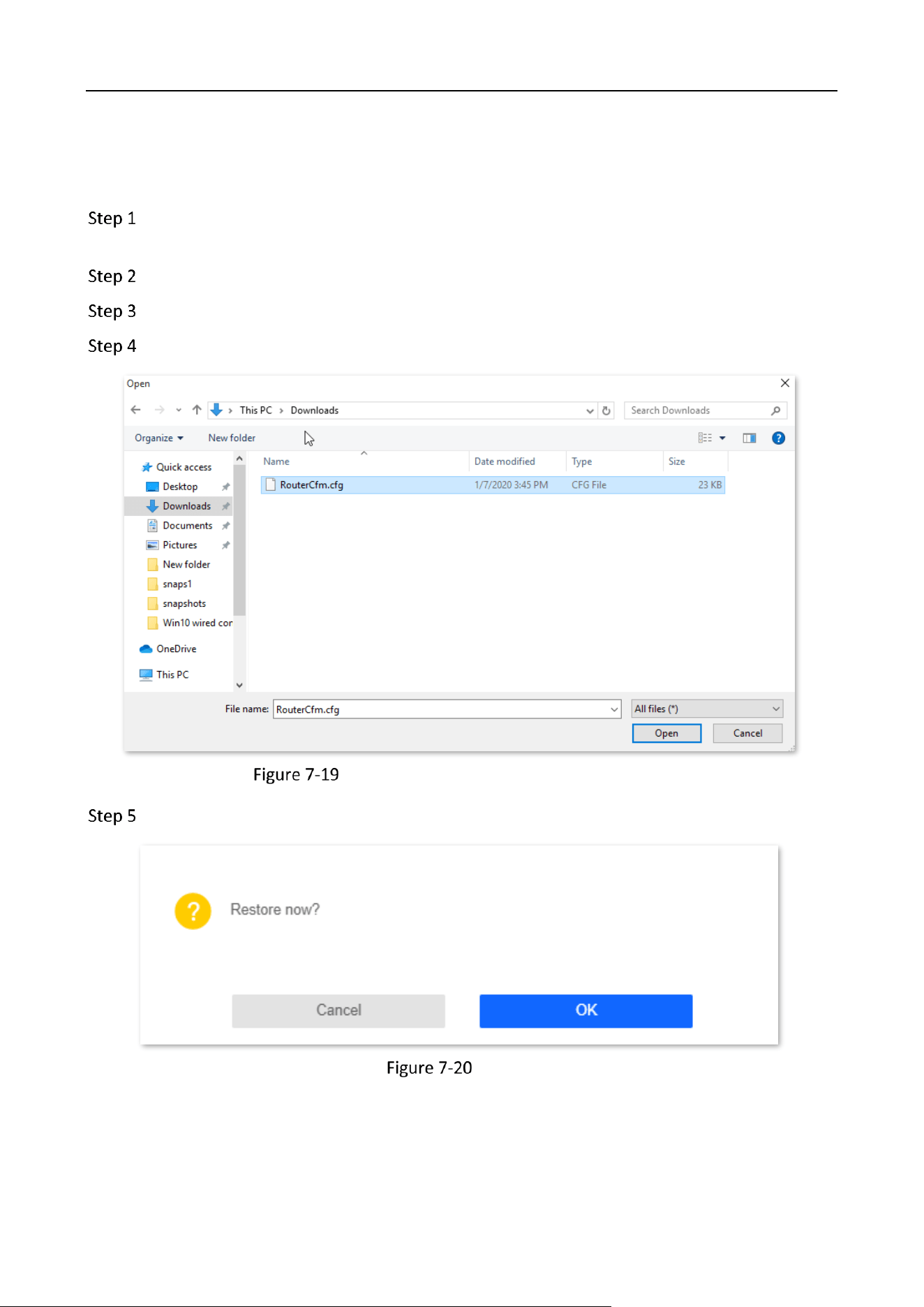Change view layout icon
924x1307 pixels.
pyautogui.click(x=705, y=438)
